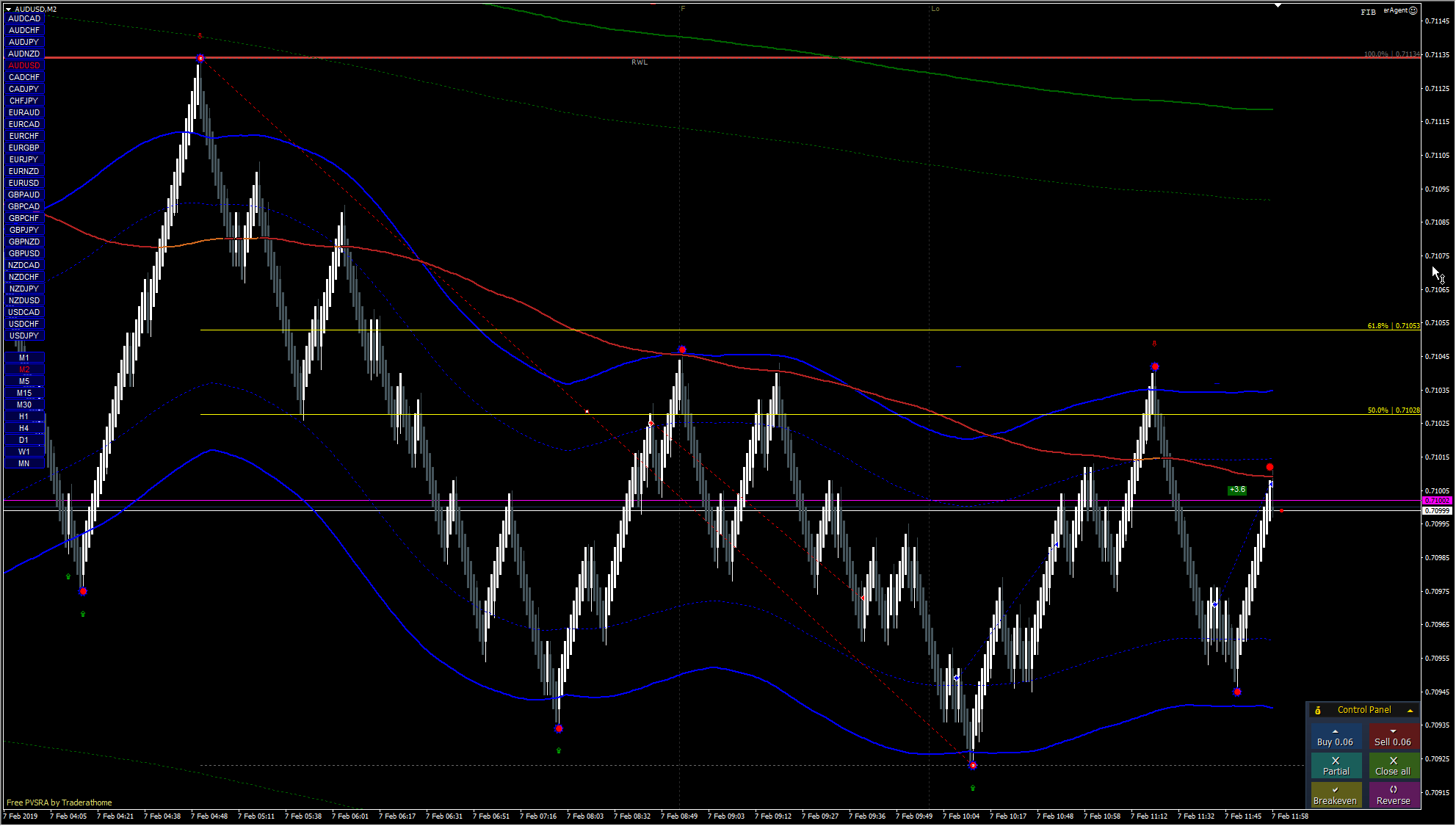This screenshot has height=826, width=1456.
Task: Switch symbol to EURGBP
Action: tap(24, 148)
